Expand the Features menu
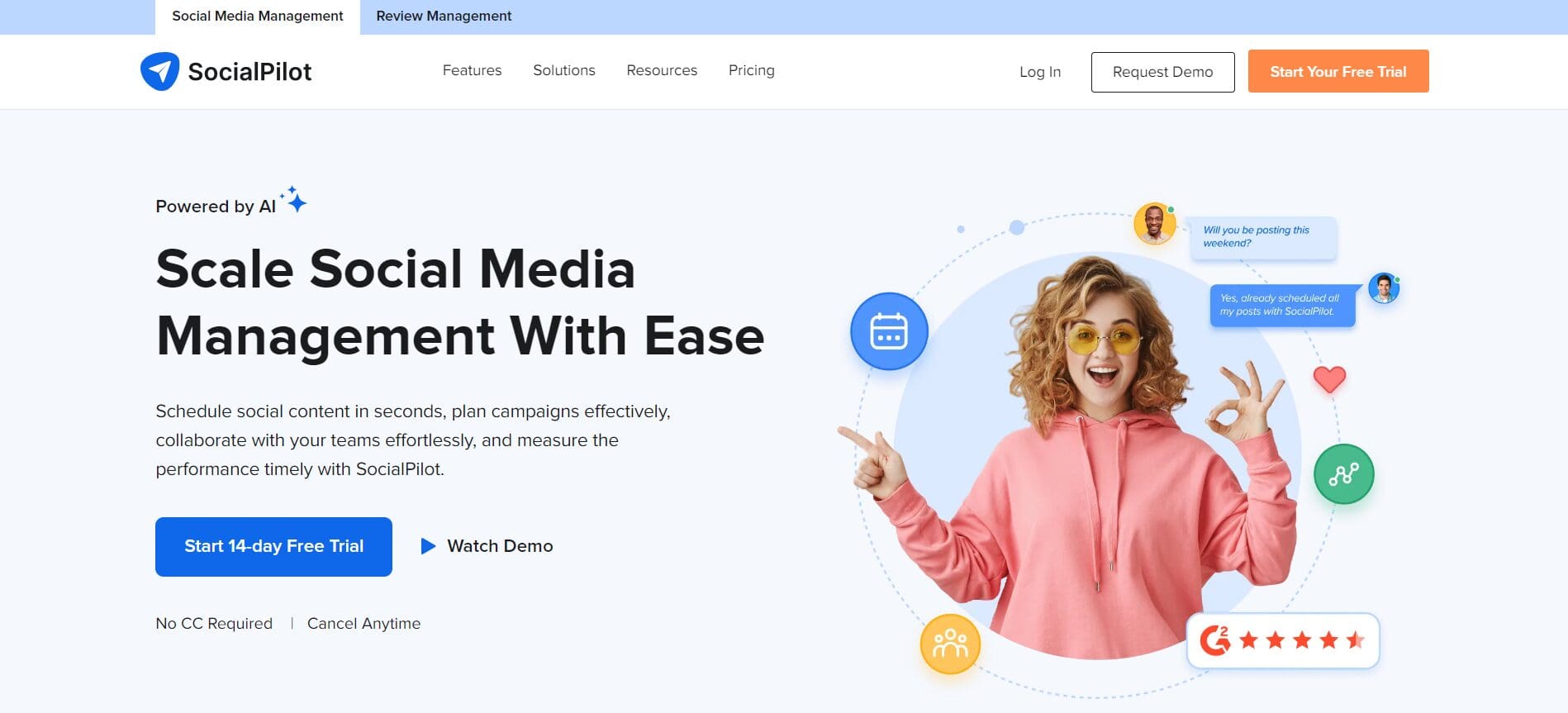 click(x=472, y=71)
